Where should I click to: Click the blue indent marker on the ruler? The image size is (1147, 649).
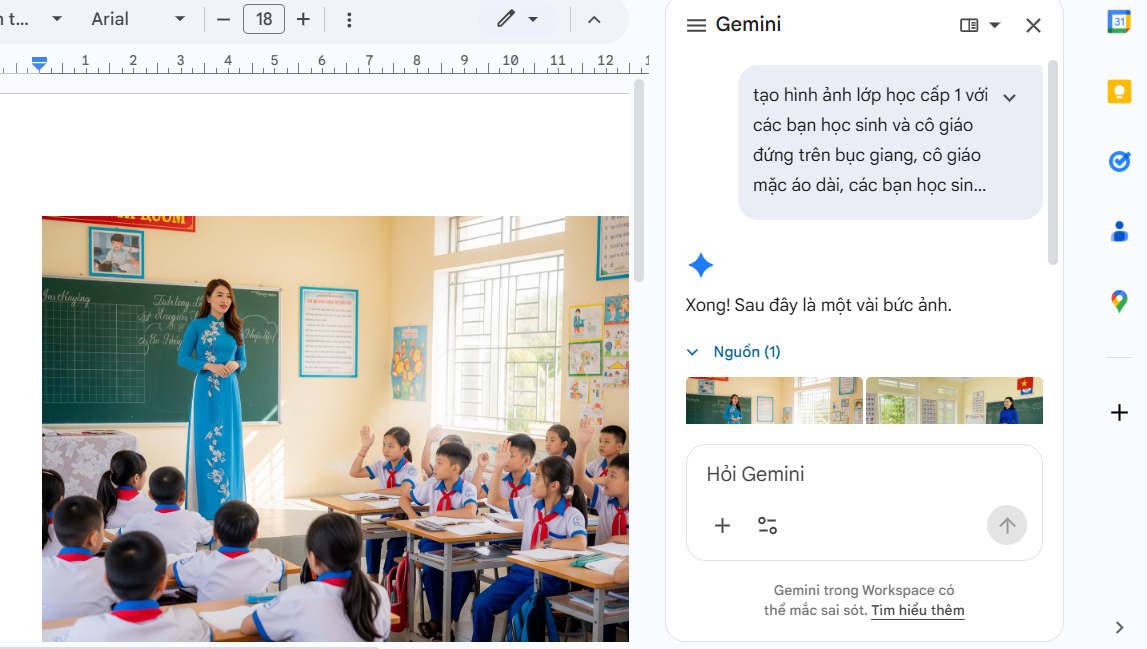pyautogui.click(x=38, y=62)
